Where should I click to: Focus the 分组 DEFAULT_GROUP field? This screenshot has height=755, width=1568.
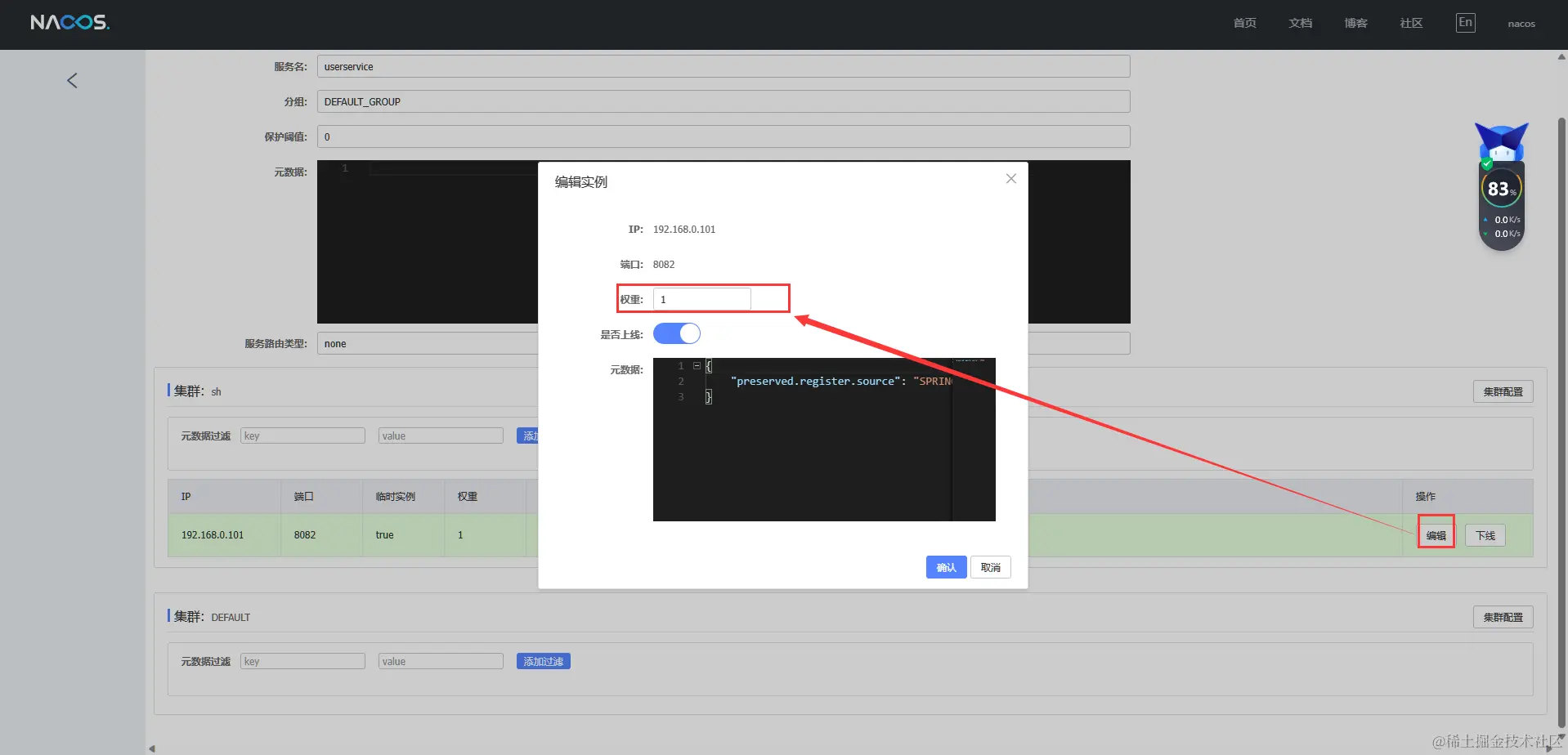(x=724, y=101)
